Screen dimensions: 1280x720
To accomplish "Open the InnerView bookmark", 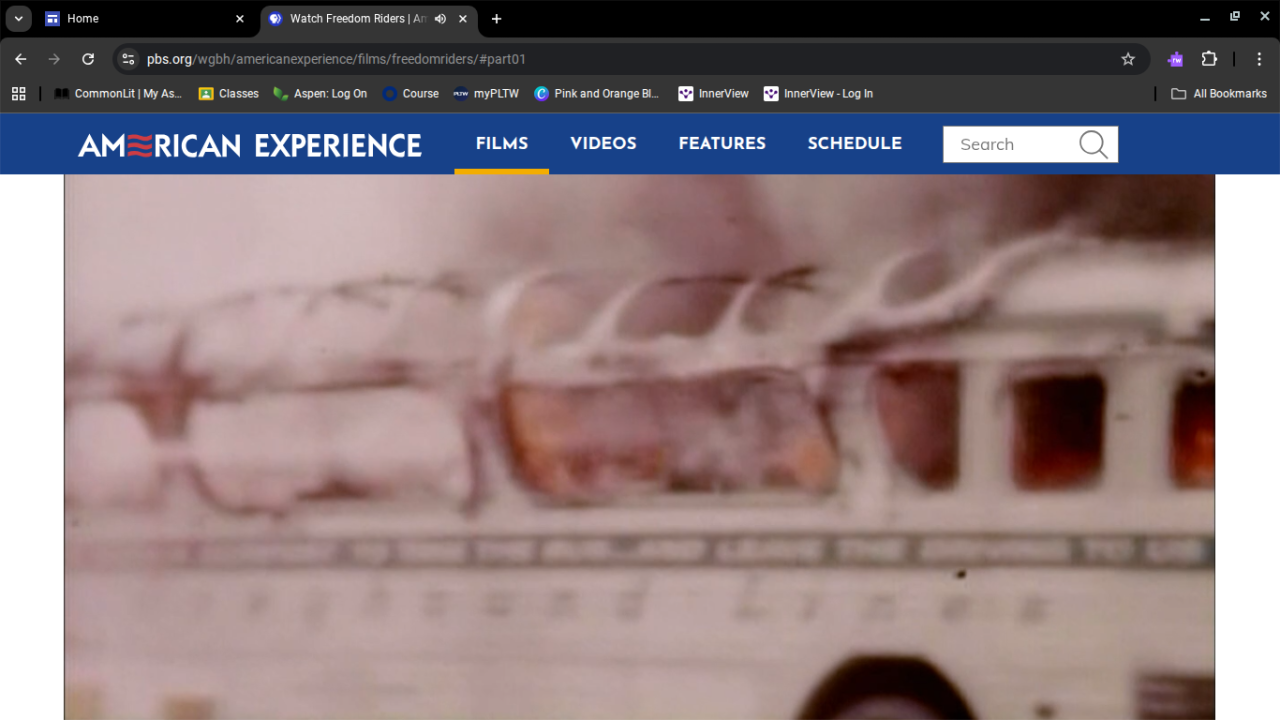I will pos(713,94).
